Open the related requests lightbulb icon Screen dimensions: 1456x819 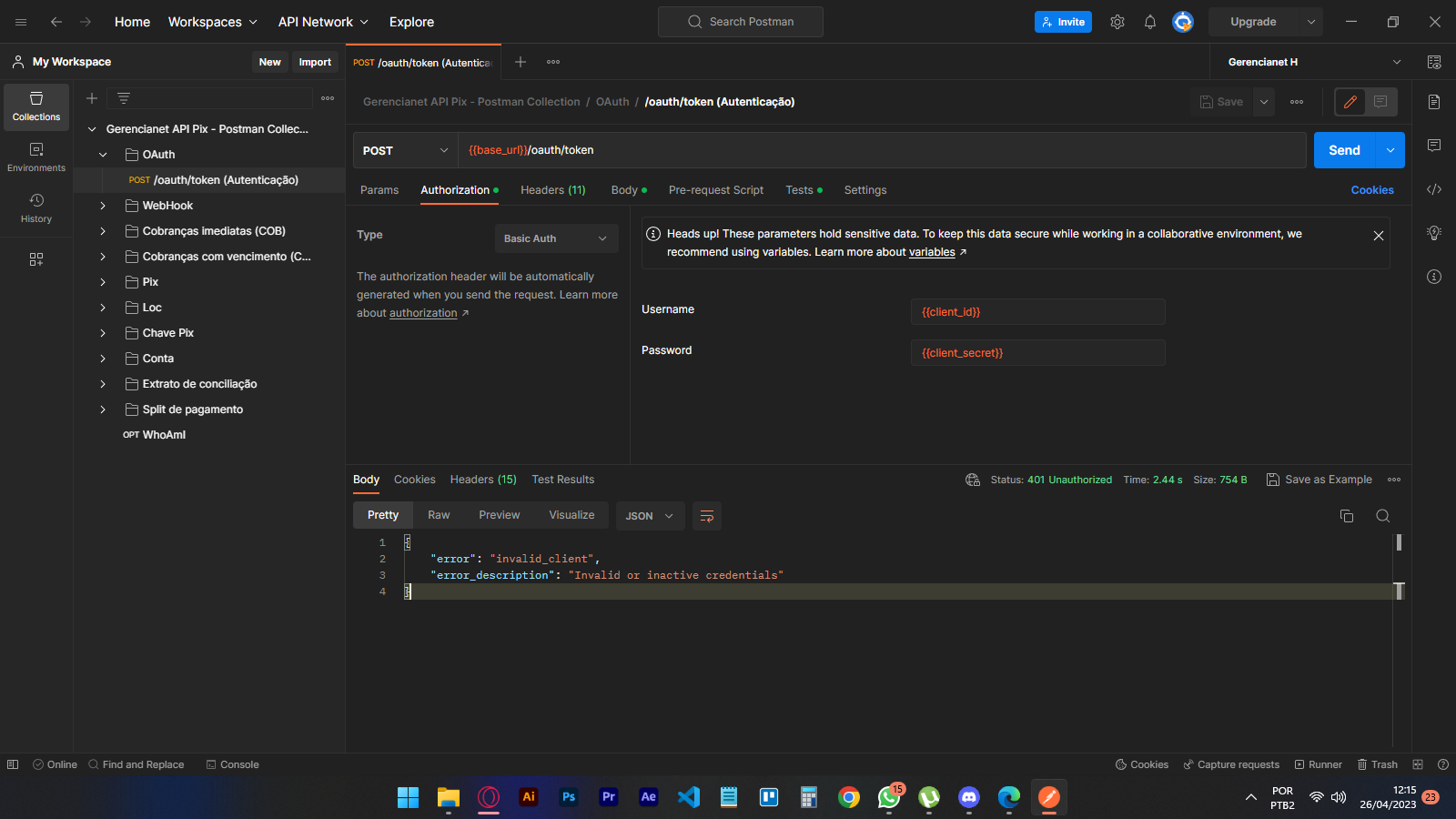[x=1434, y=233]
